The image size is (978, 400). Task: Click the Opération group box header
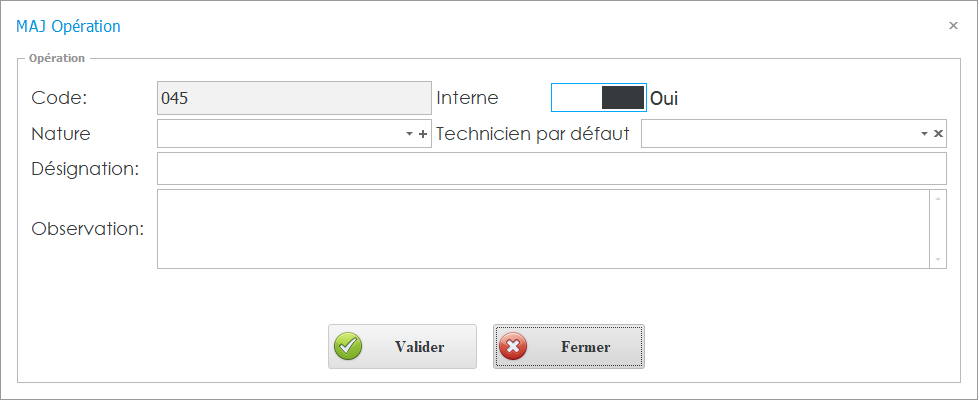click(x=57, y=58)
